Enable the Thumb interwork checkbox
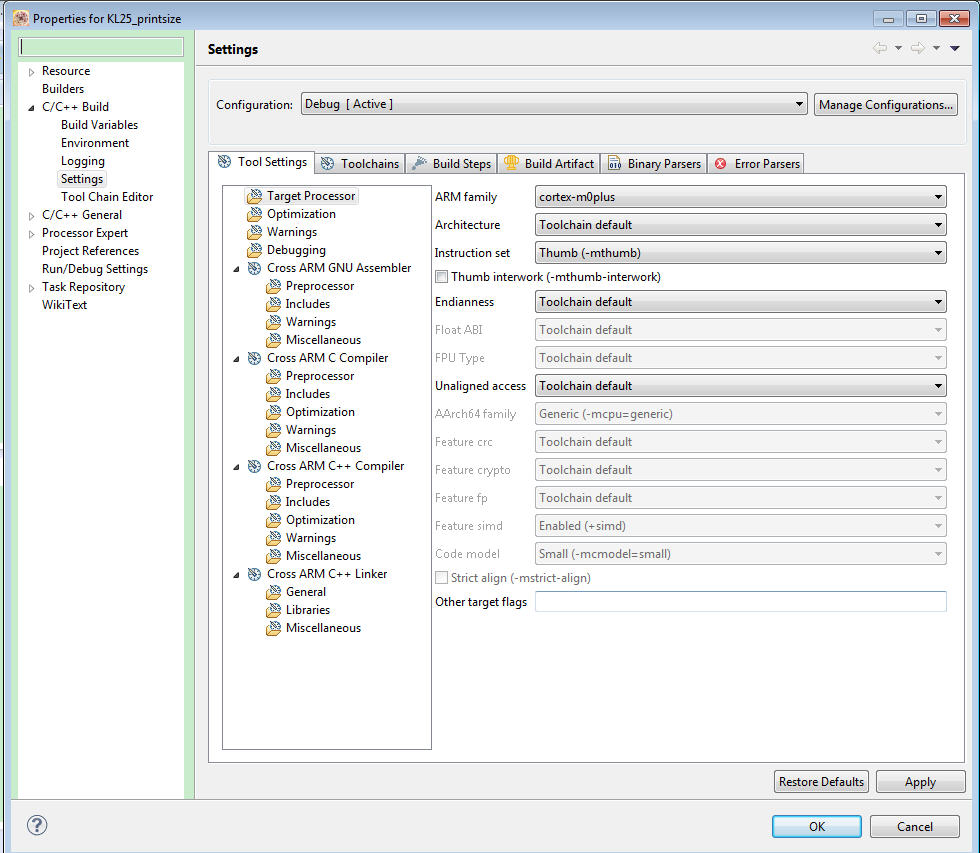980x853 pixels. (441, 277)
